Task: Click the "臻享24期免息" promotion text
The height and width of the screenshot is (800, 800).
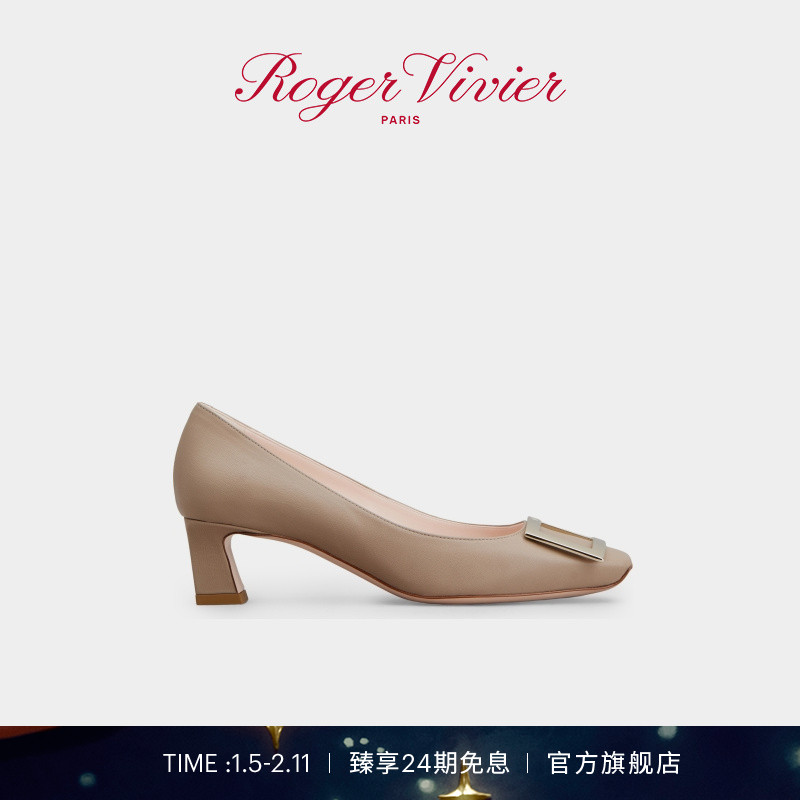Action: [429, 763]
